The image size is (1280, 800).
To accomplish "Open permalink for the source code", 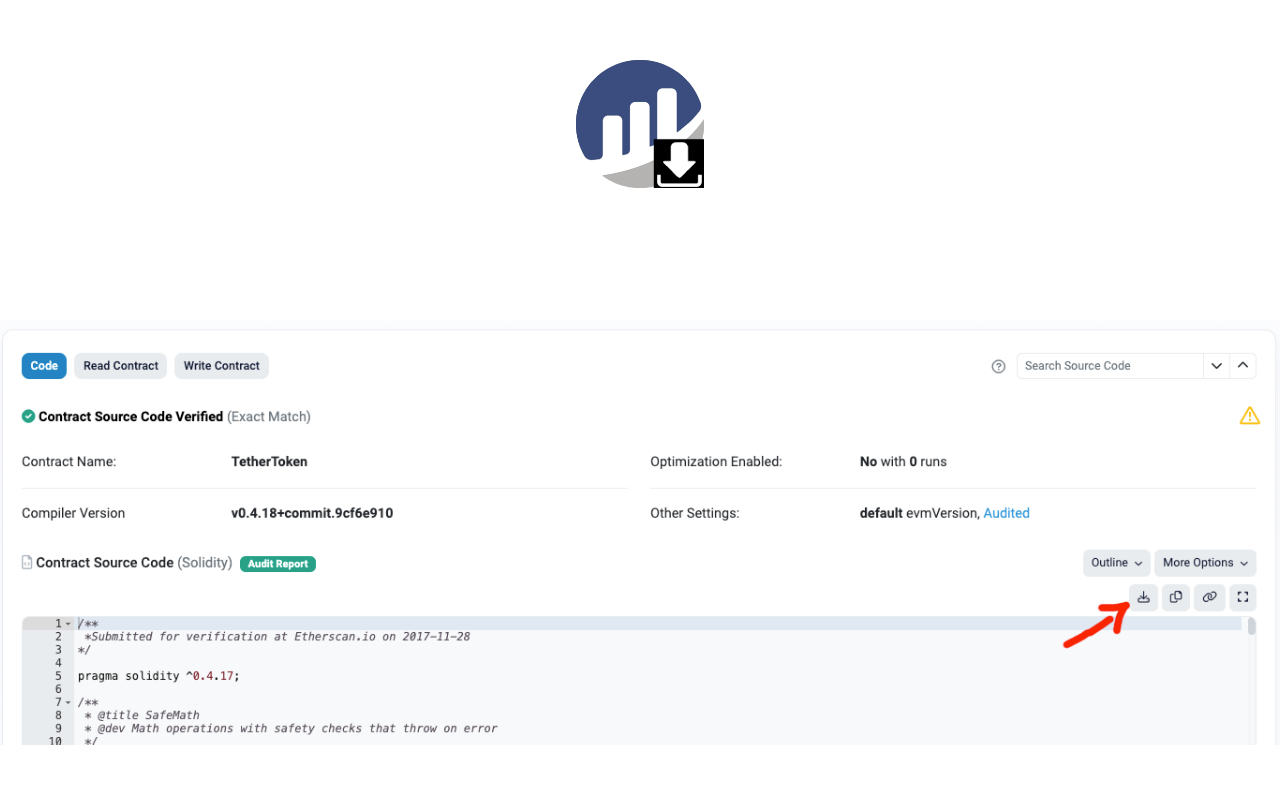I will point(1209,597).
